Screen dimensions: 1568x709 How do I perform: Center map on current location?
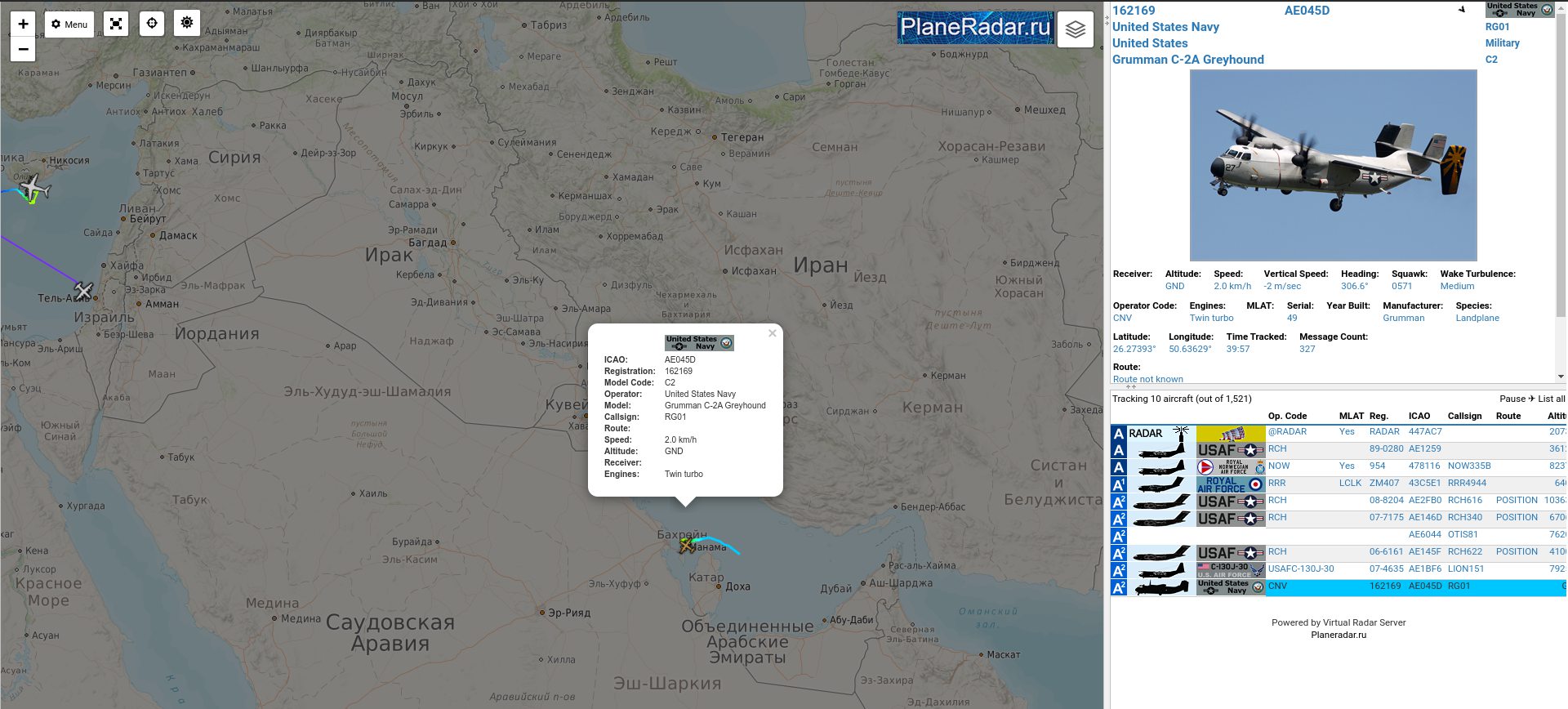coord(152,24)
